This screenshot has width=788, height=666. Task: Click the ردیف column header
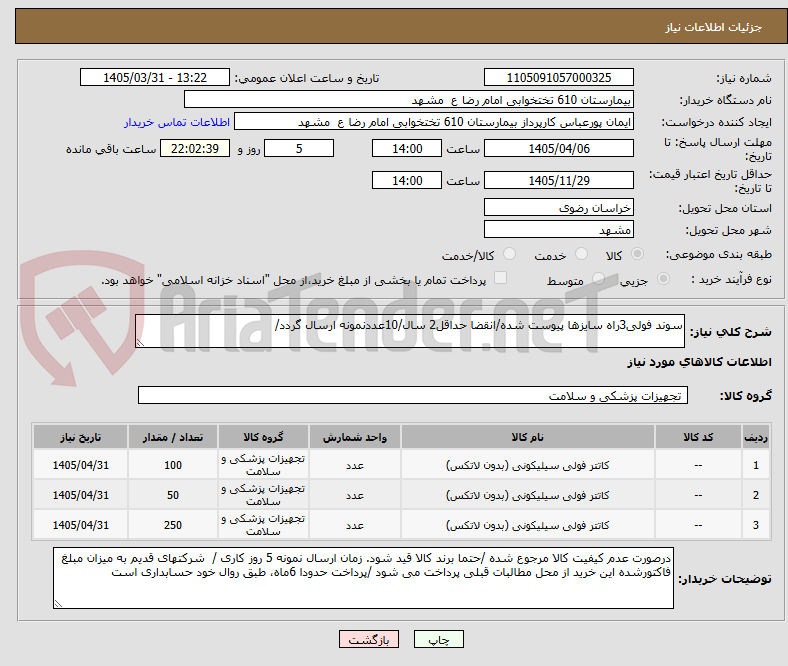[755, 437]
